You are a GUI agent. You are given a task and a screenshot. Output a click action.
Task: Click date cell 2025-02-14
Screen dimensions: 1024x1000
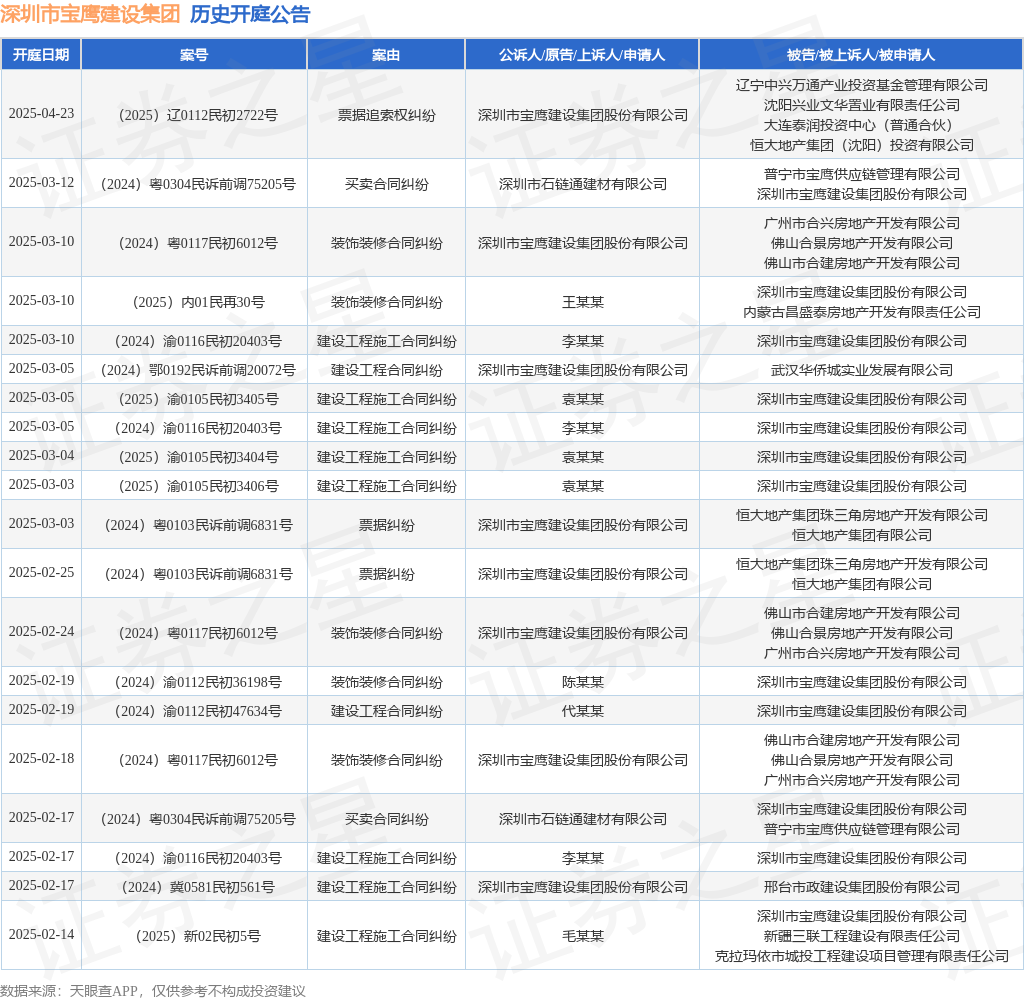pos(41,934)
